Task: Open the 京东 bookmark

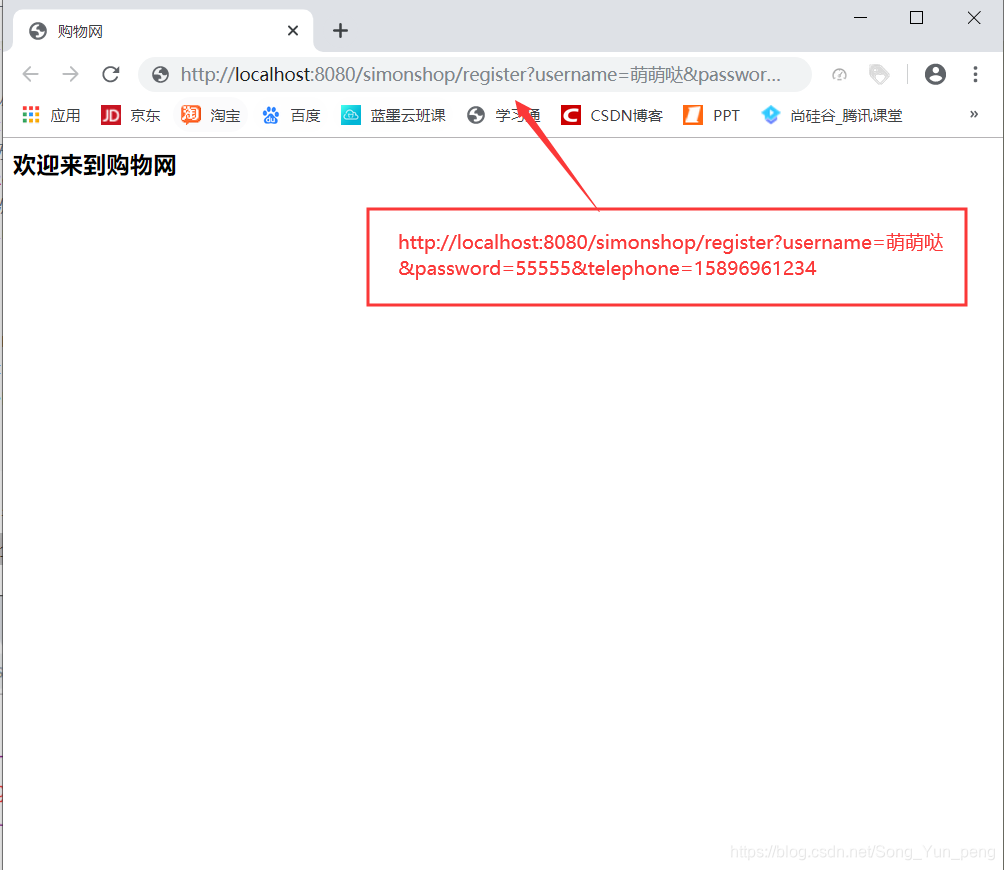Action: [131, 115]
